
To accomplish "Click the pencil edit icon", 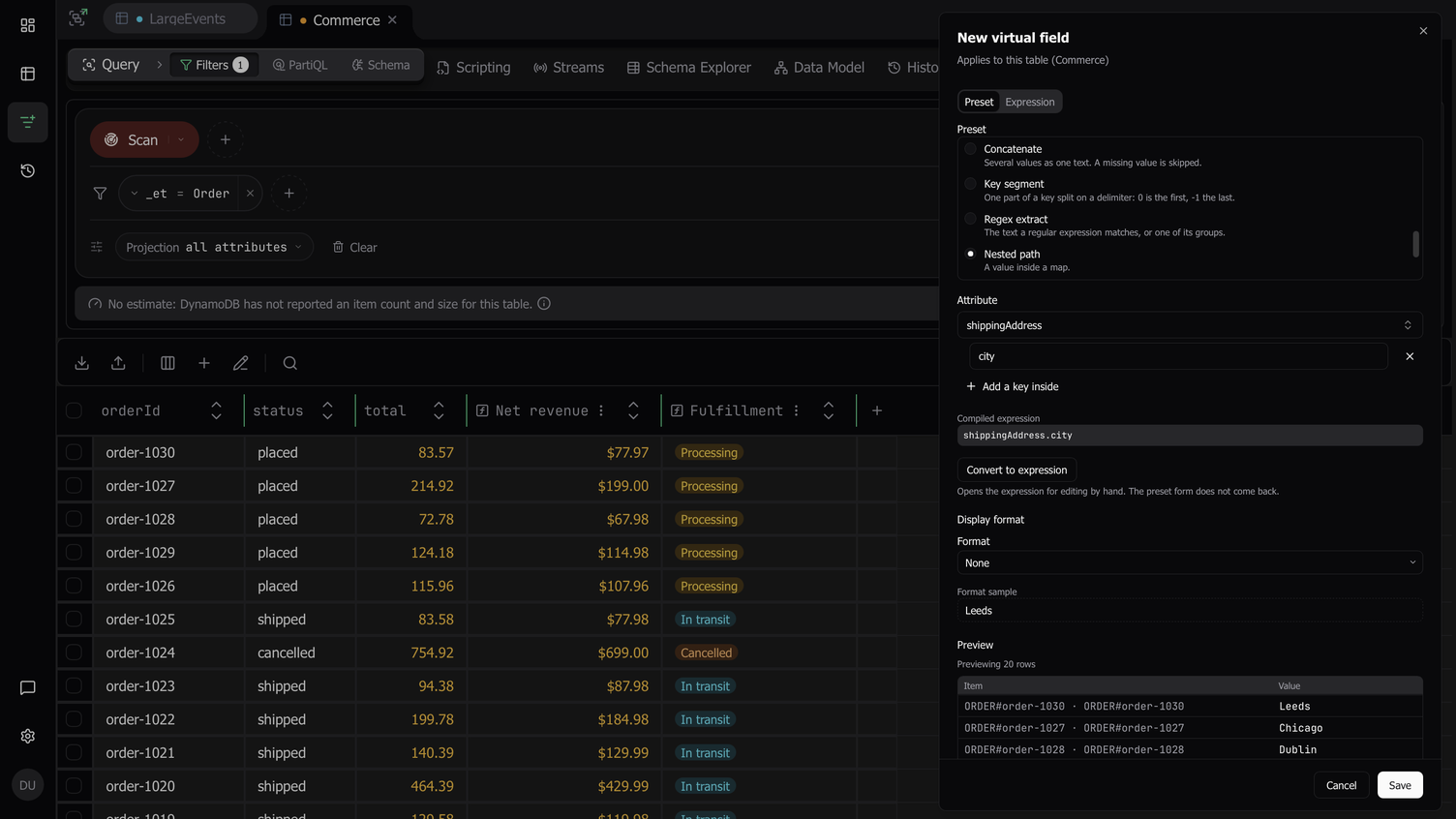I will [241, 363].
